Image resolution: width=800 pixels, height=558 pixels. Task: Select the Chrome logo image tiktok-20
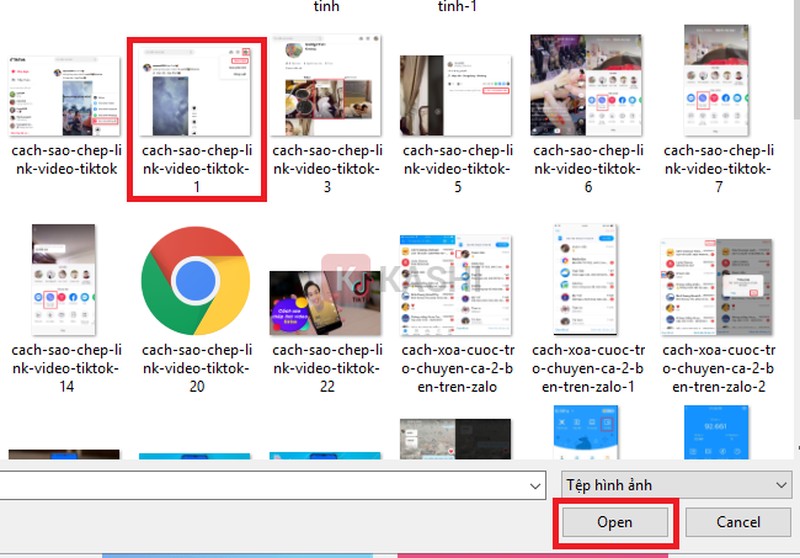[195, 281]
